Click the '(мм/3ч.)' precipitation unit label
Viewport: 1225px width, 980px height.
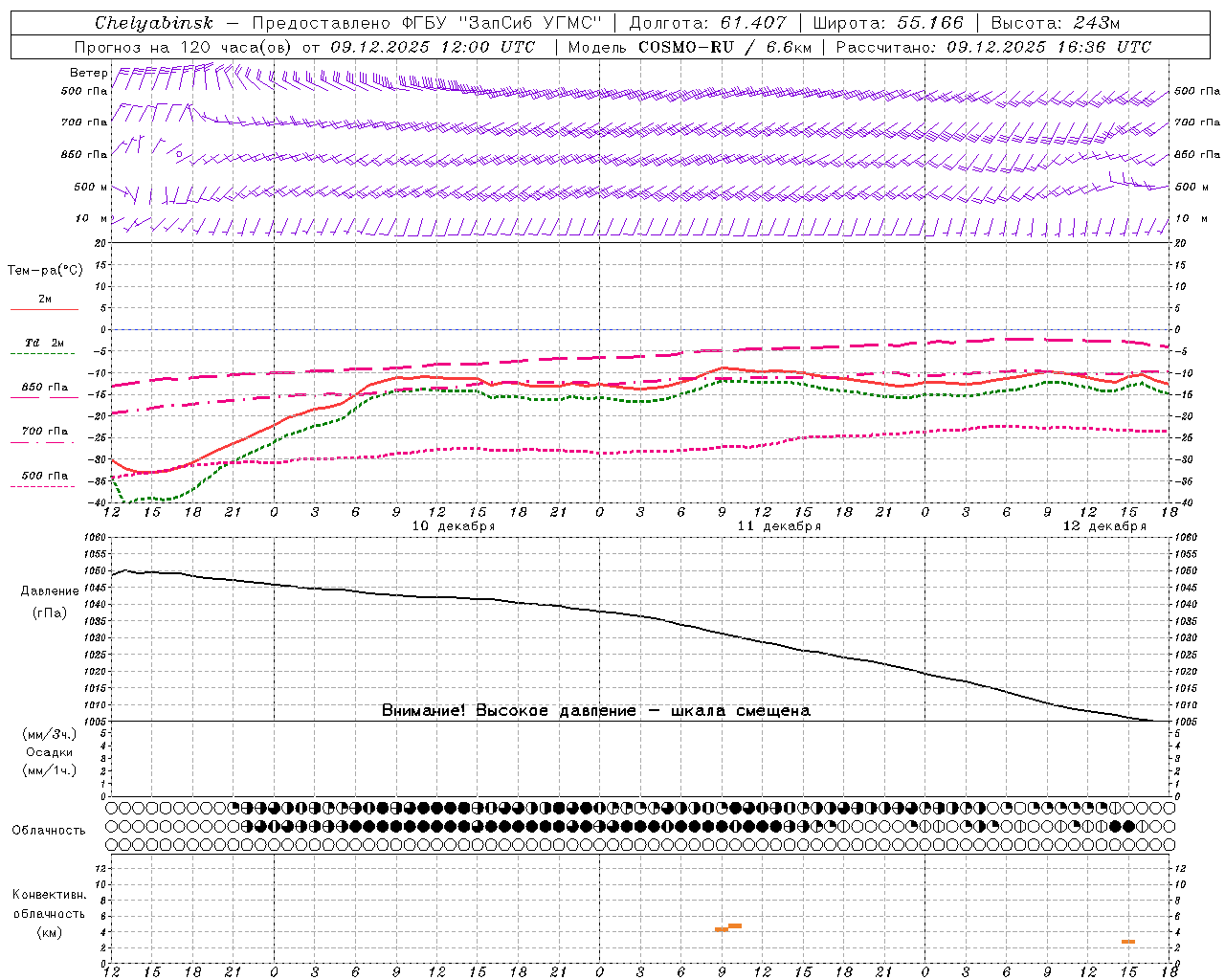click(x=50, y=735)
